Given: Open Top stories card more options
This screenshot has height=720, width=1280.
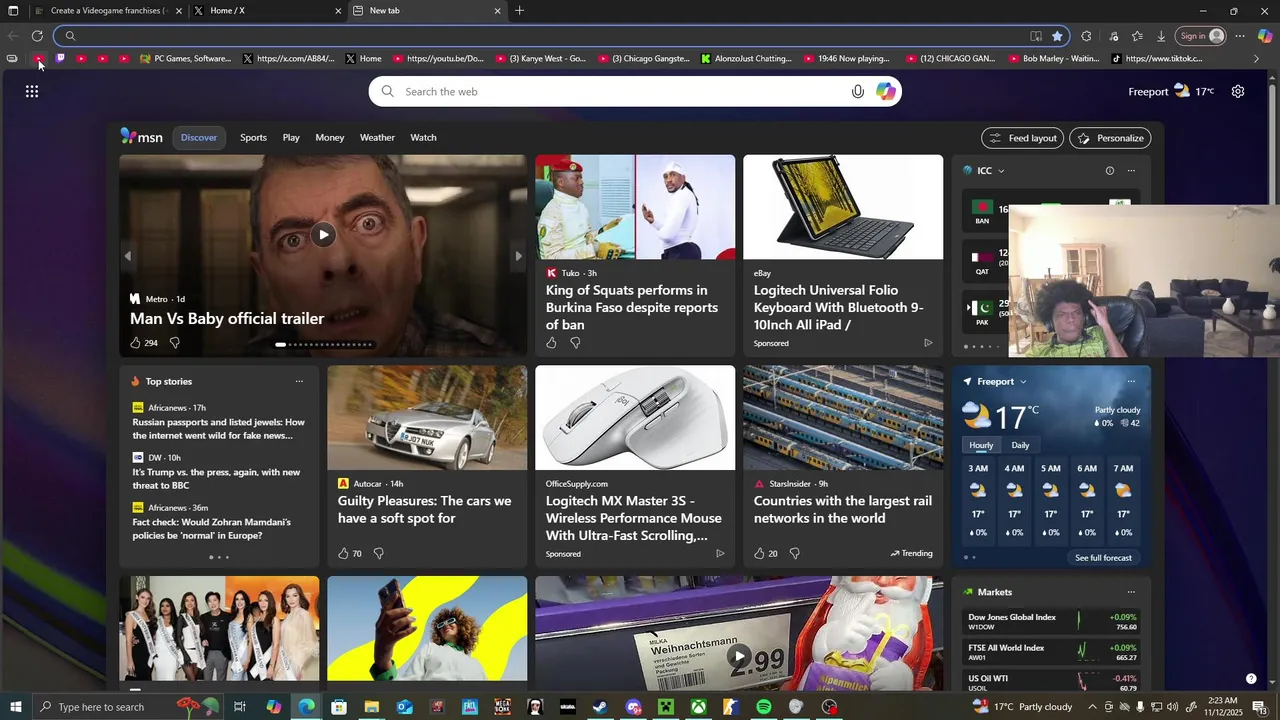Looking at the screenshot, I should (x=299, y=381).
